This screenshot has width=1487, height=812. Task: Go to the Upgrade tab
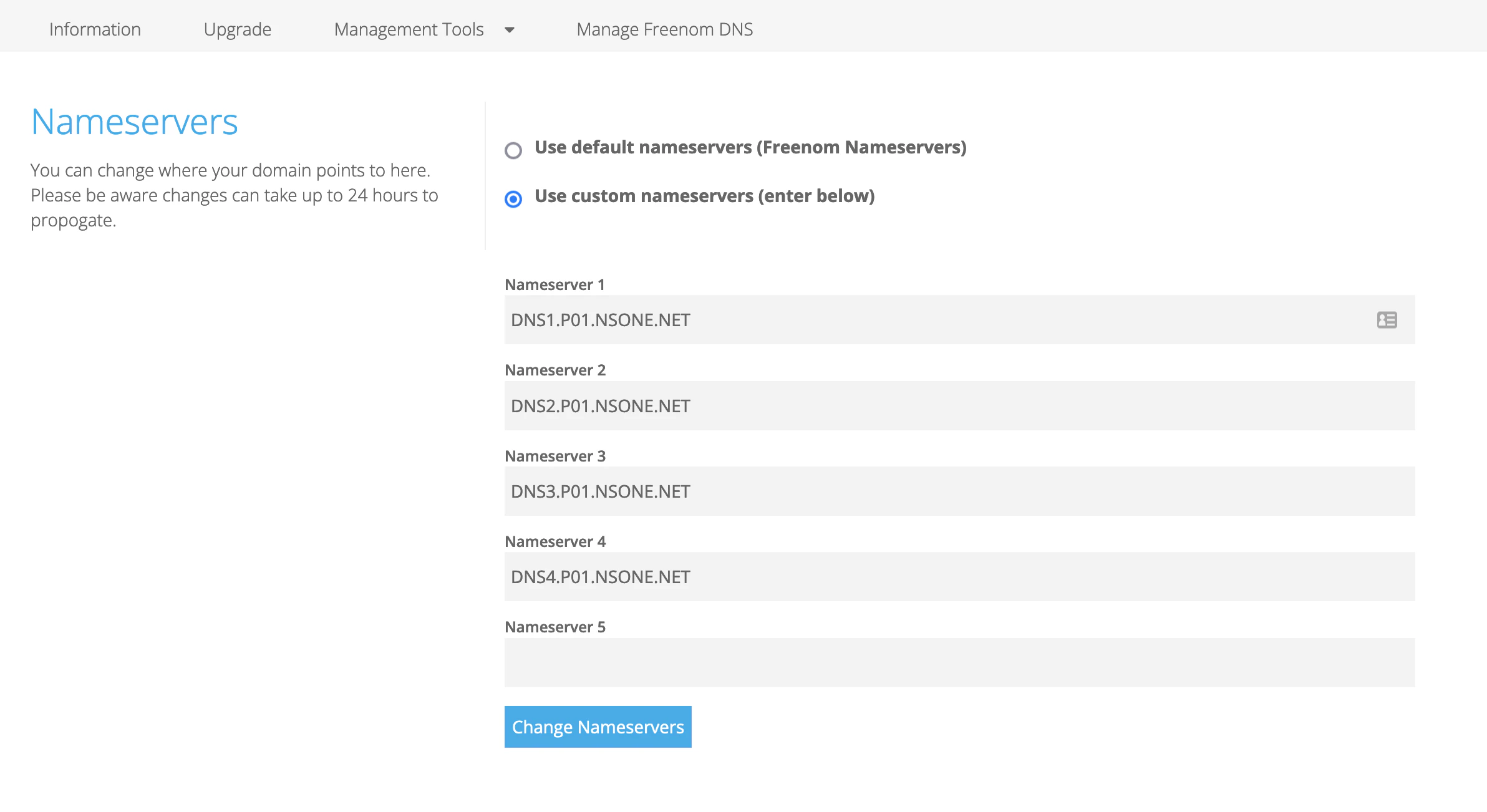tap(237, 29)
